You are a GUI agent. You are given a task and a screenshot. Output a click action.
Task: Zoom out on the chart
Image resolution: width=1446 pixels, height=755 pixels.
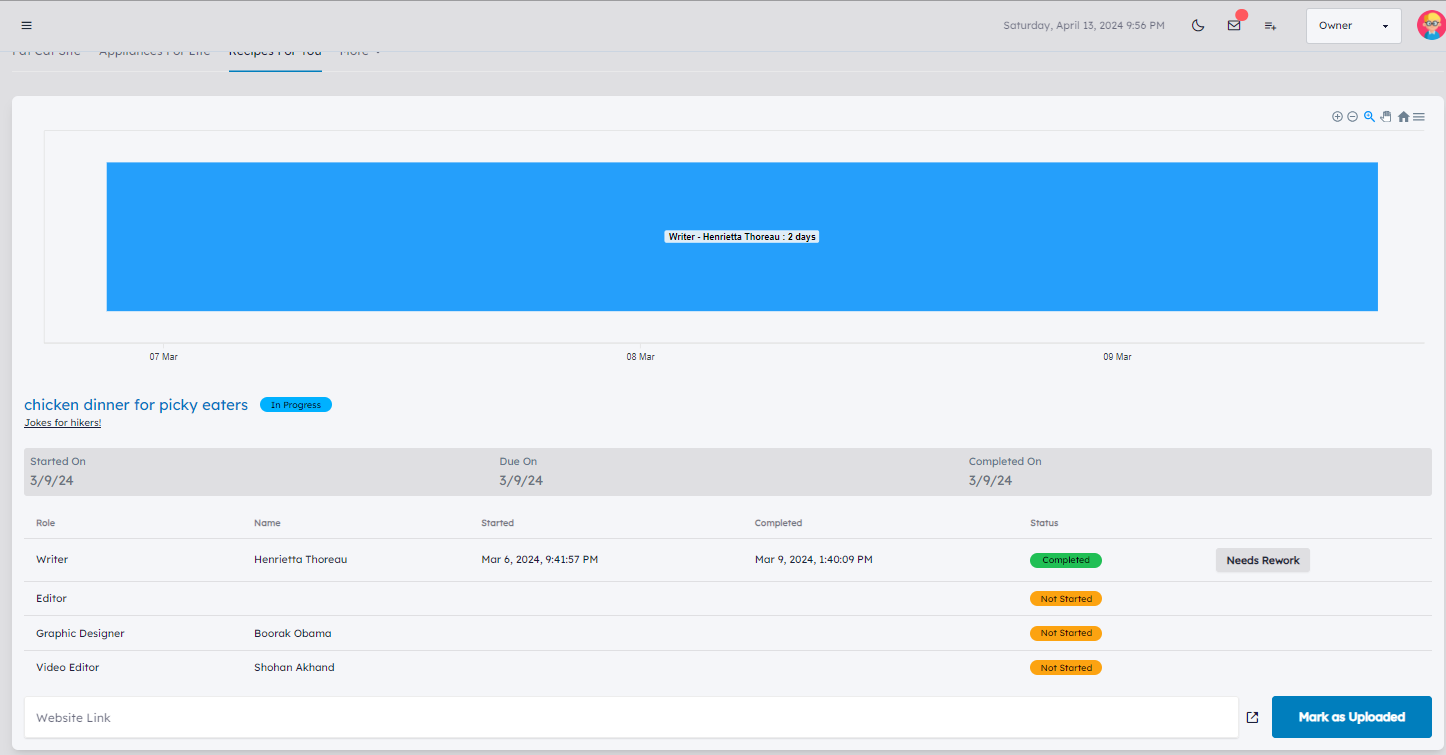click(1352, 117)
